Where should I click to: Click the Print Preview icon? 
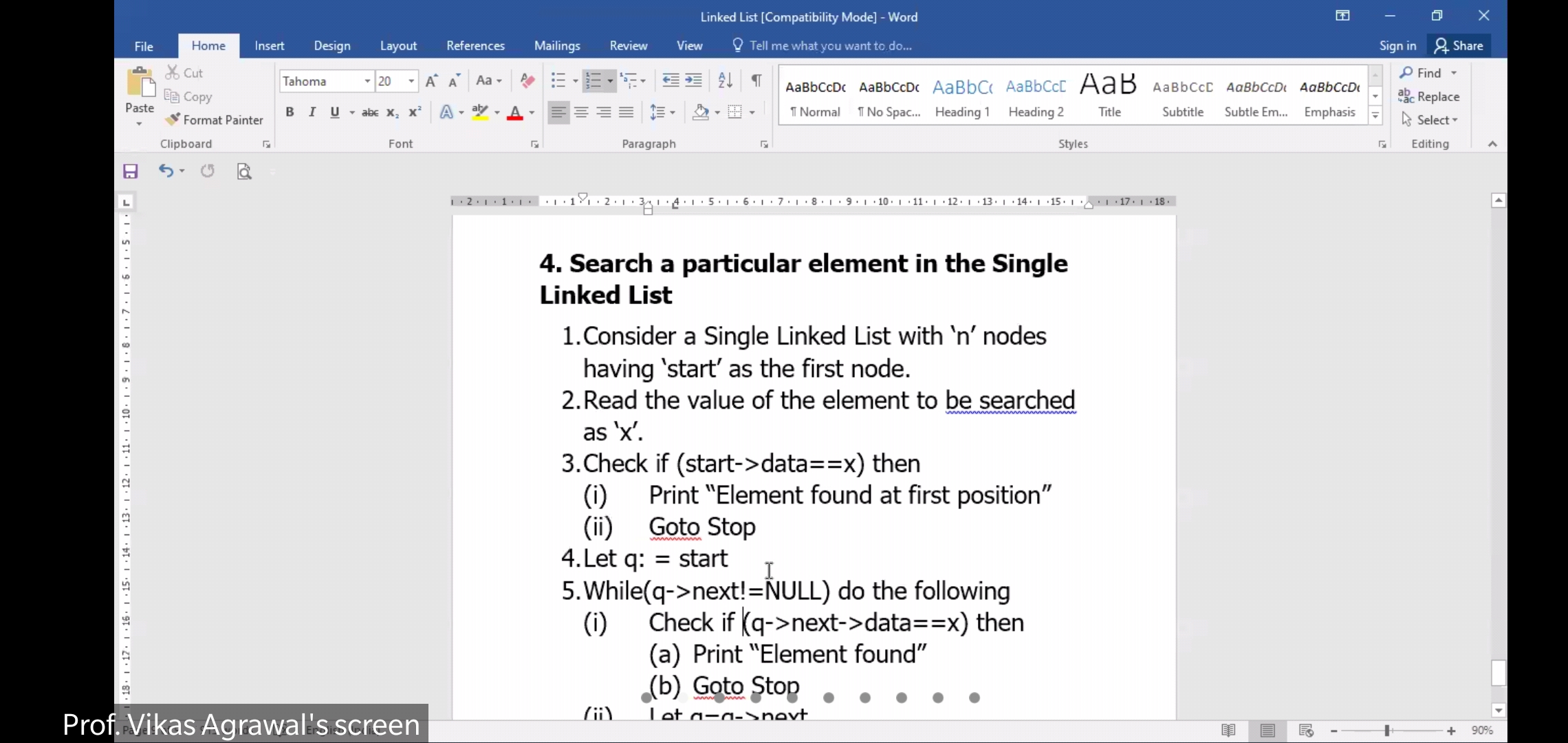(244, 171)
